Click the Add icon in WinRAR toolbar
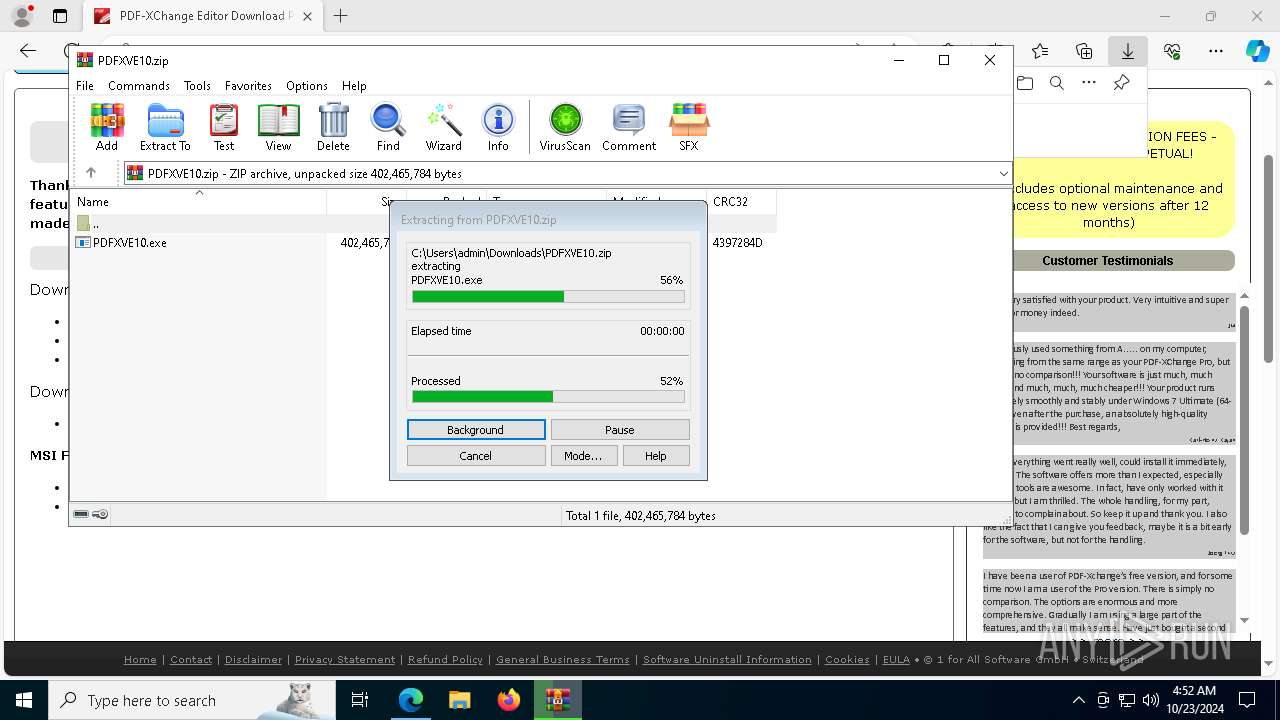Image resolution: width=1280 pixels, height=720 pixels. (x=107, y=127)
